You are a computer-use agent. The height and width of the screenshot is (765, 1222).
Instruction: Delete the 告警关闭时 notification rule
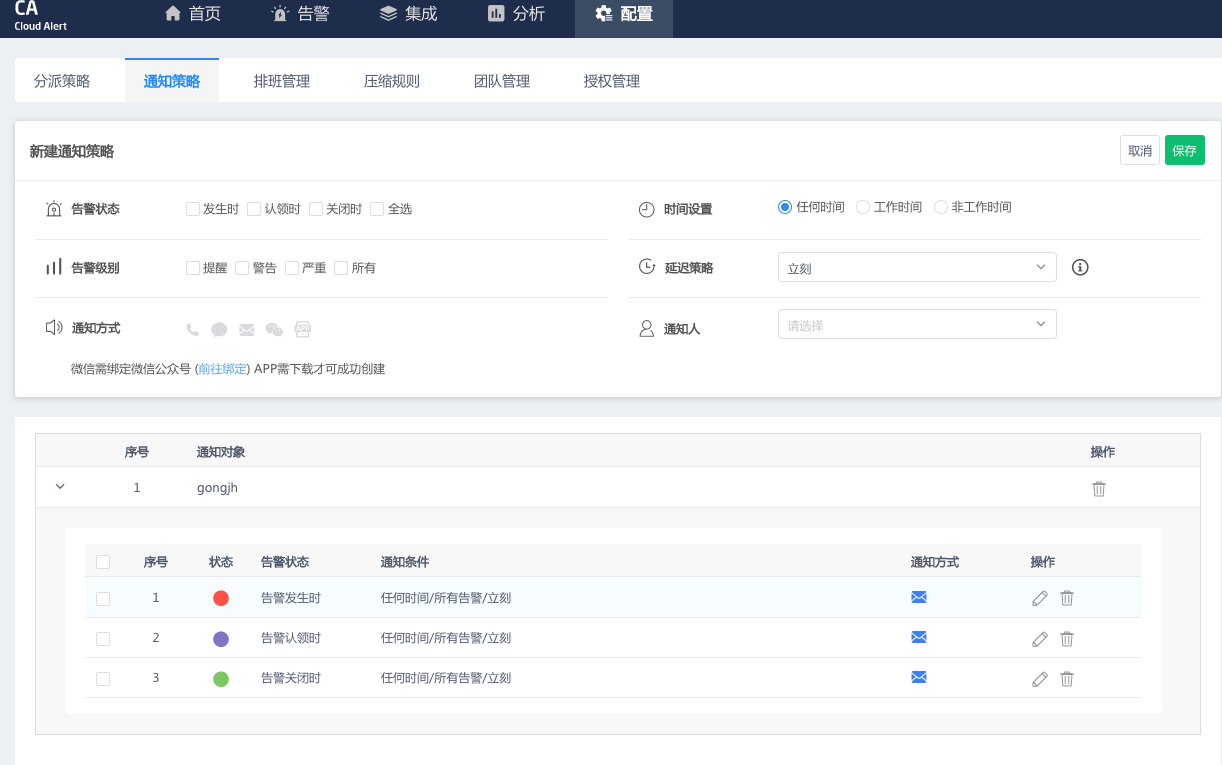point(1066,678)
